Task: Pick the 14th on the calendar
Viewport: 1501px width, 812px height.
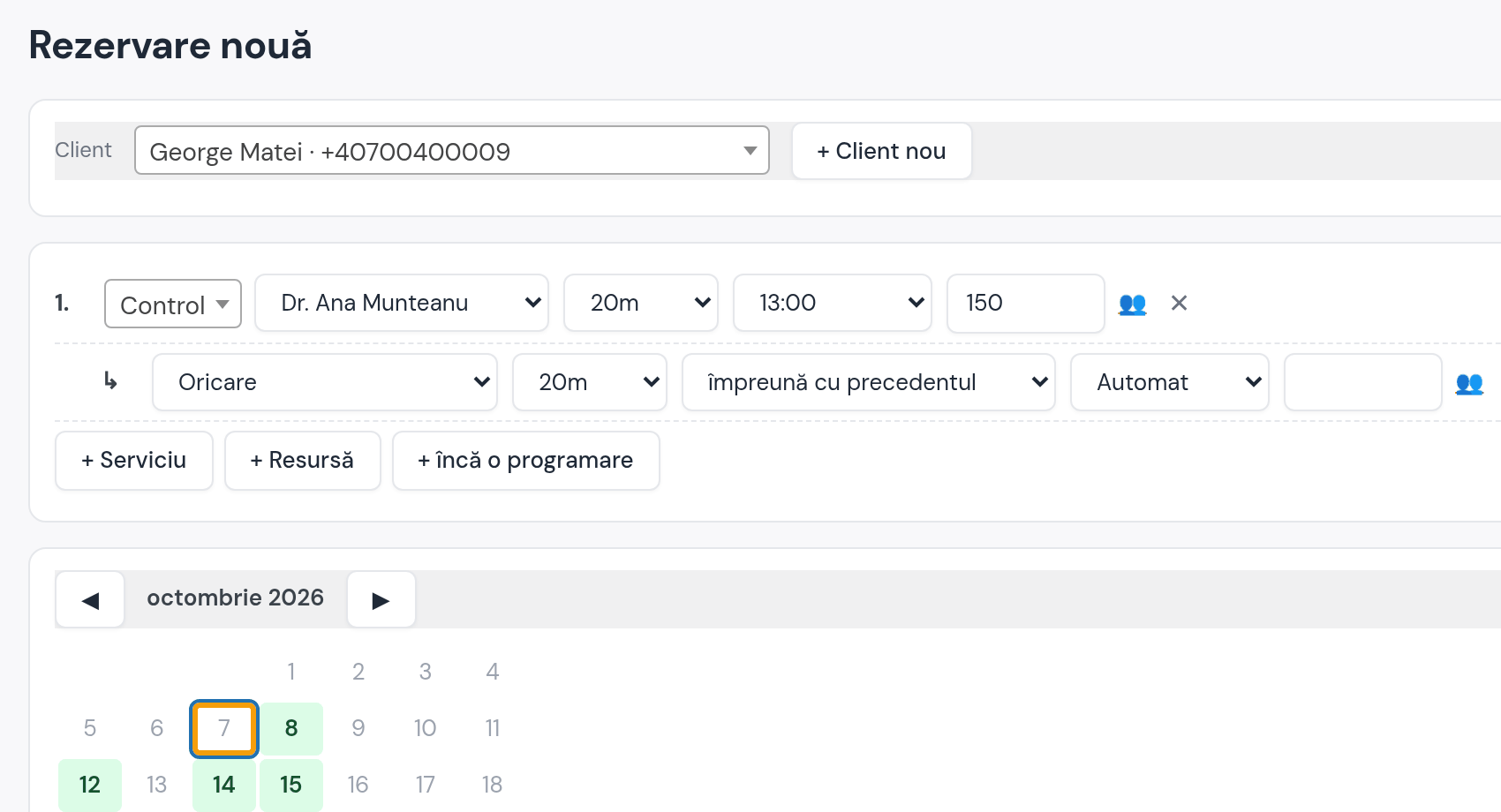Action: 224,785
